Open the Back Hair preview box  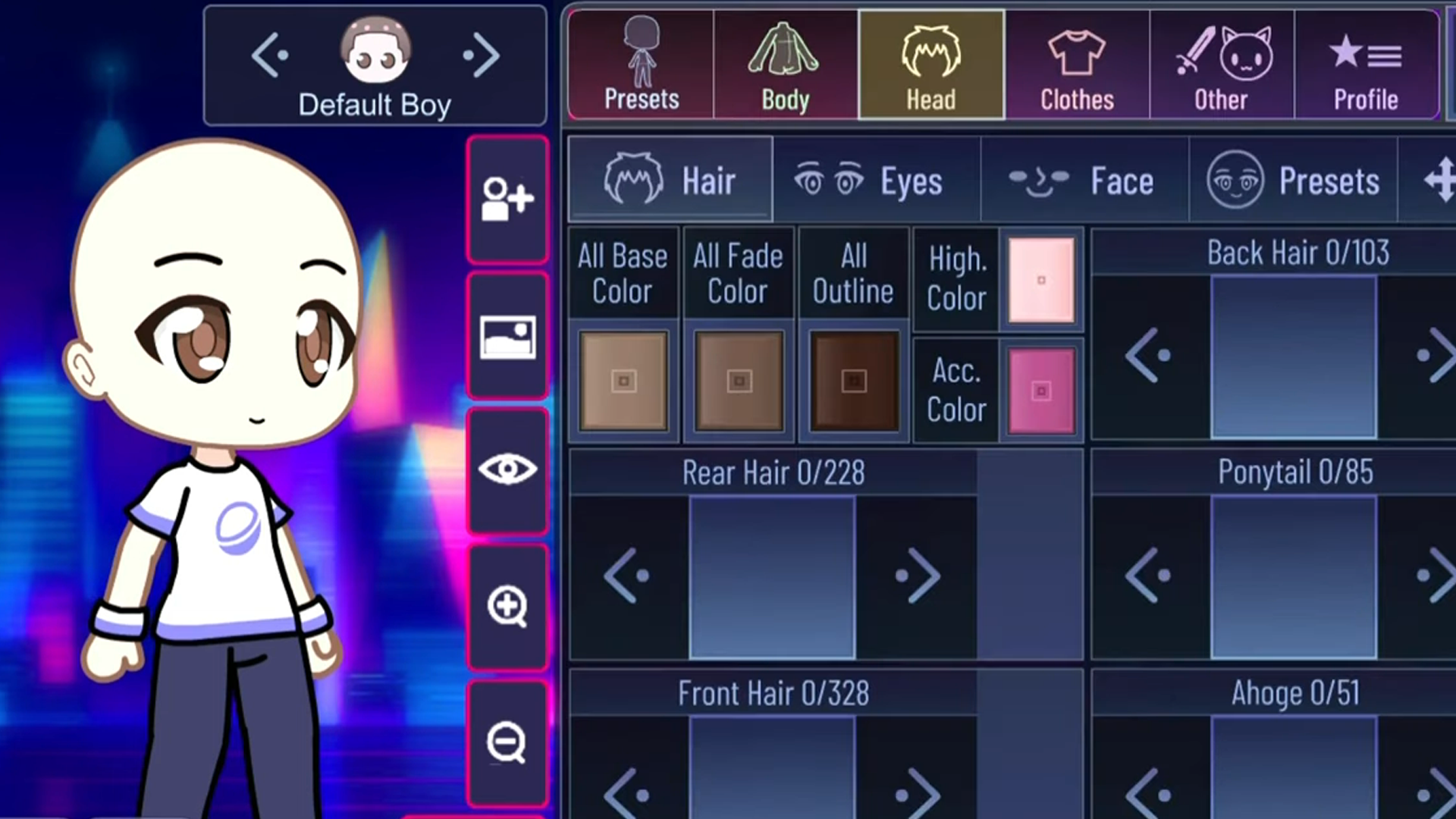pyautogui.click(x=1294, y=357)
